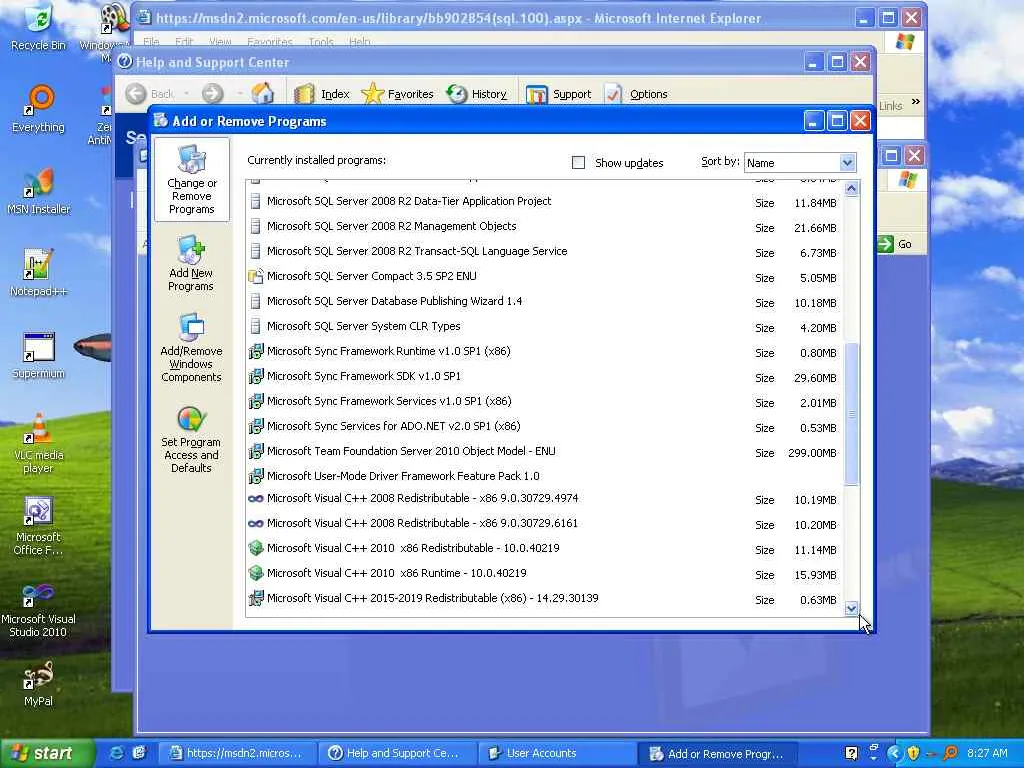Select SQL Server 2008 R2 Transact-SQL Language Service

pyautogui.click(x=543, y=251)
